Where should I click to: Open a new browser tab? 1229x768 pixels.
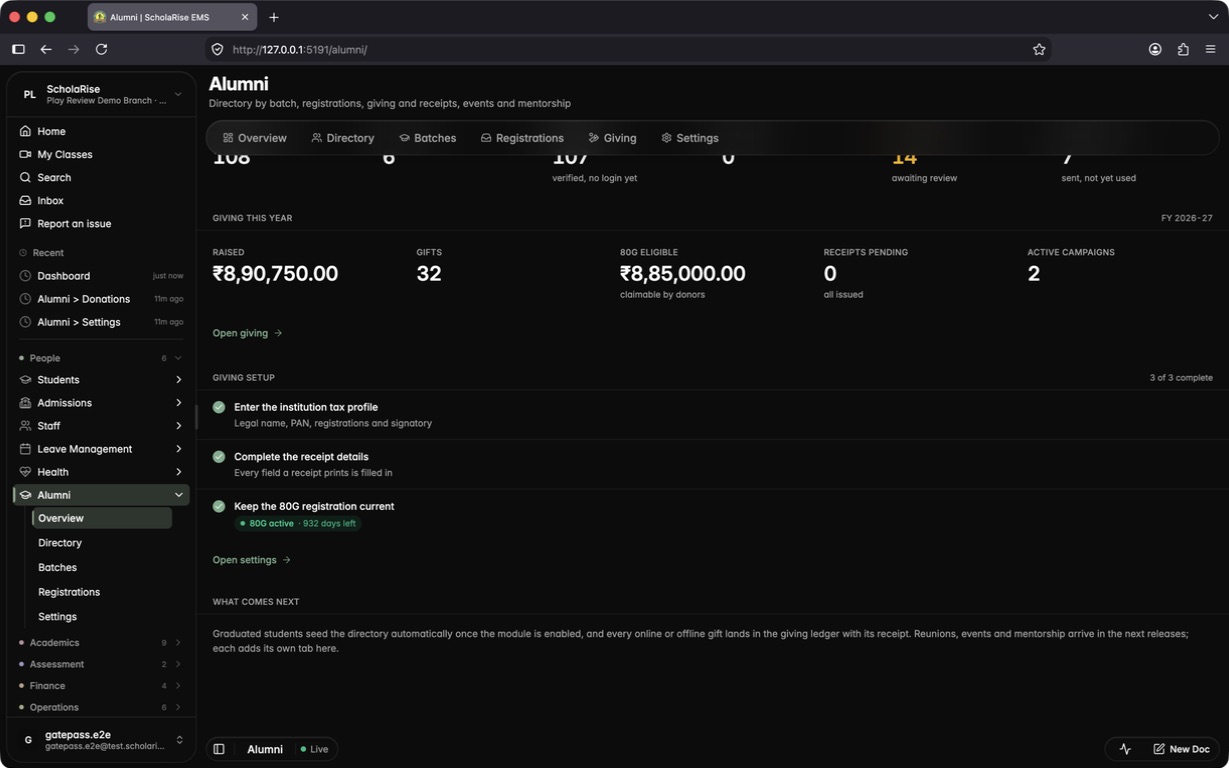click(x=273, y=17)
